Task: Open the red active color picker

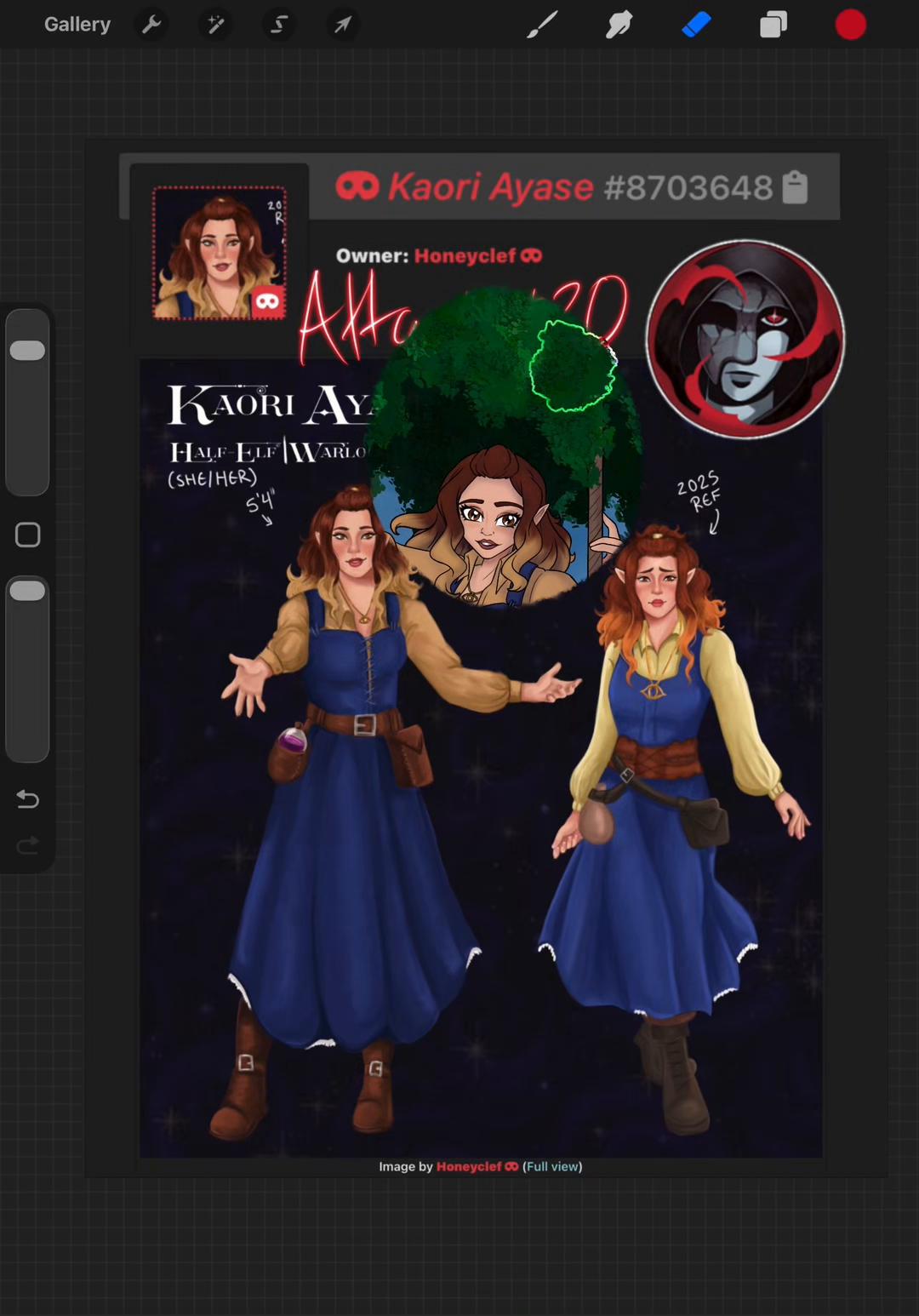Action: click(850, 25)
